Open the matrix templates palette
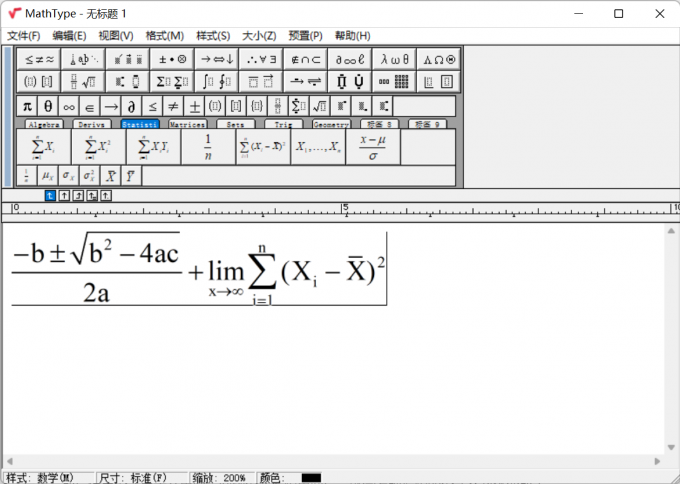The image size is (680, 484). pyautogui.click(x=394, y=82)
